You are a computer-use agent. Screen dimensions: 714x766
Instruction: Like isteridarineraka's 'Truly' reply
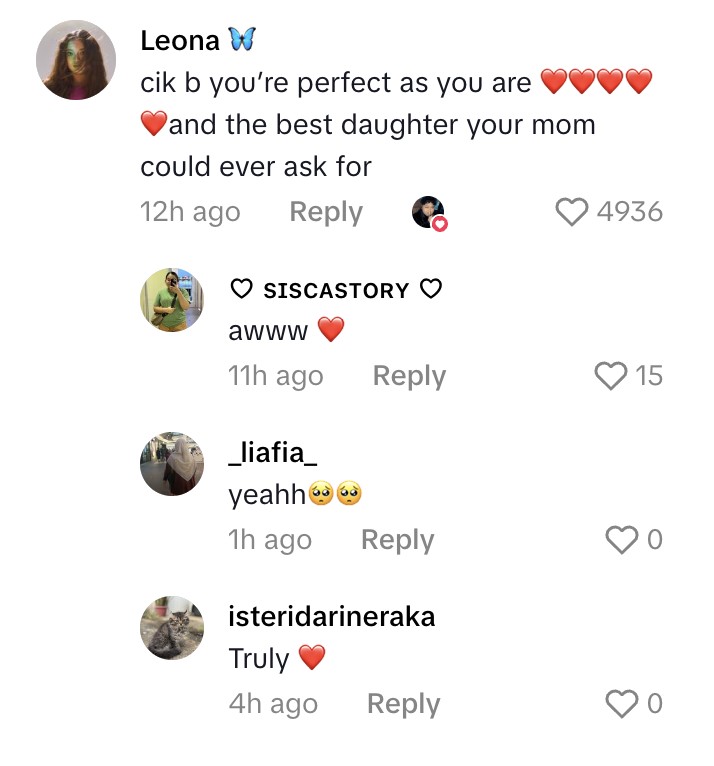point(622,704)
